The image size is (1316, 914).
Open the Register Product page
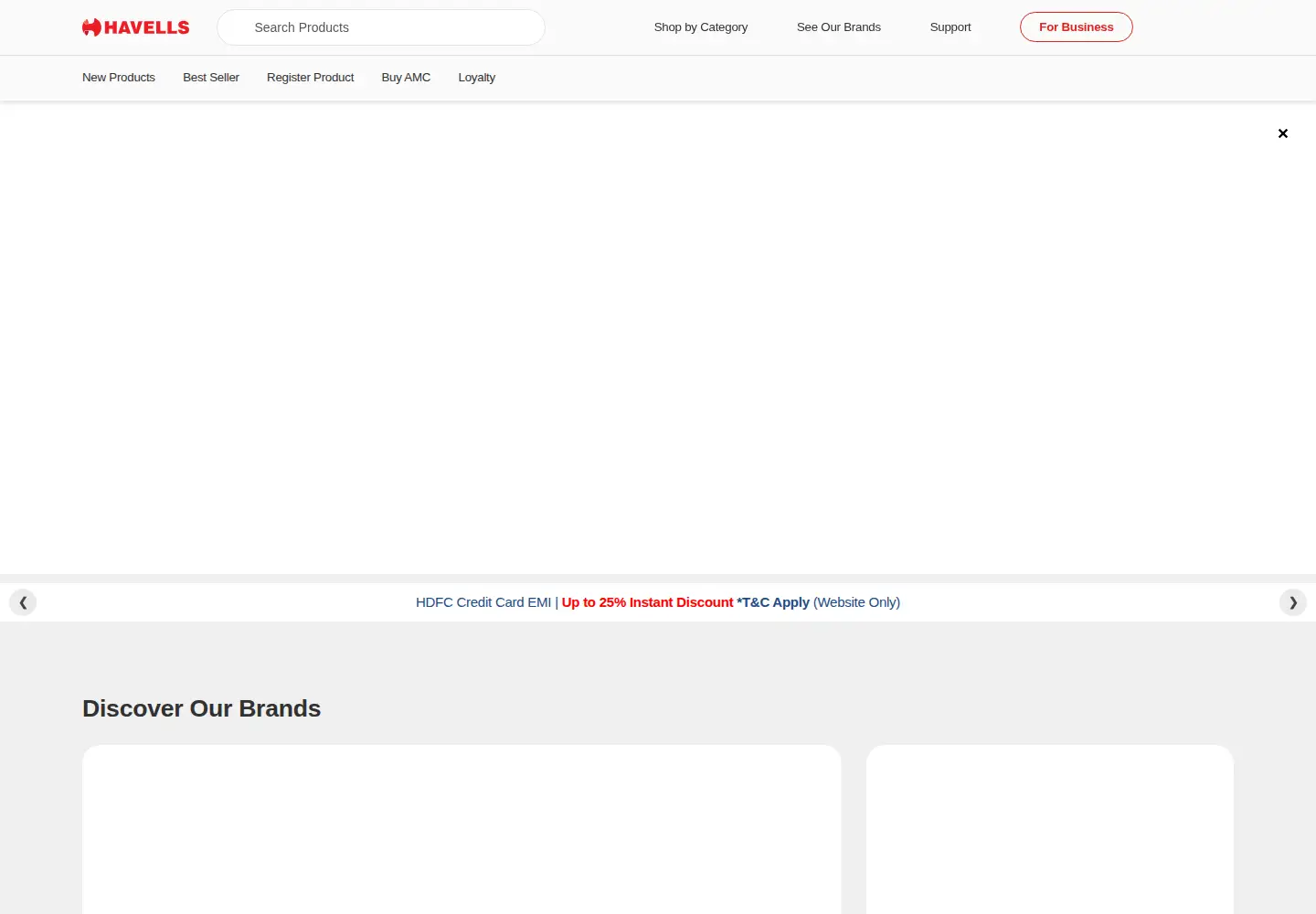pos(311,78)
